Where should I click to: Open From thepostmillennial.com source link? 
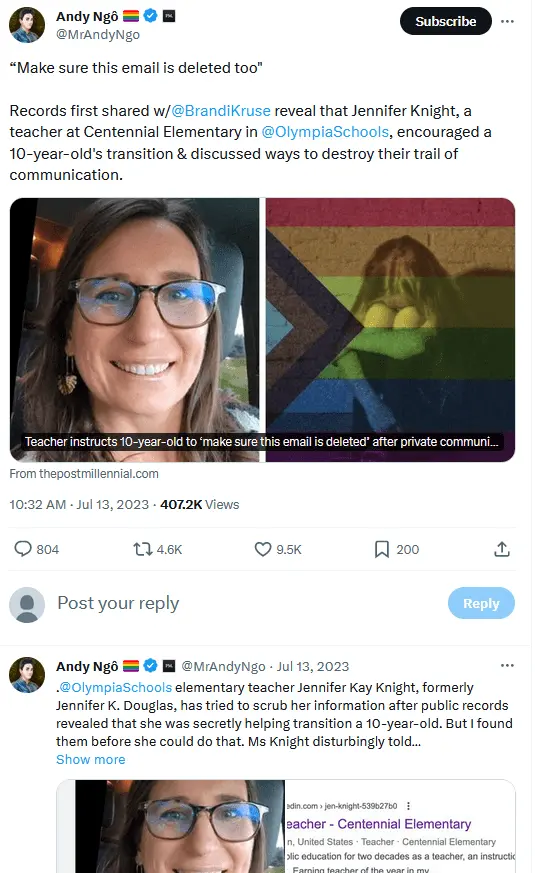click(x=84, y=474)
